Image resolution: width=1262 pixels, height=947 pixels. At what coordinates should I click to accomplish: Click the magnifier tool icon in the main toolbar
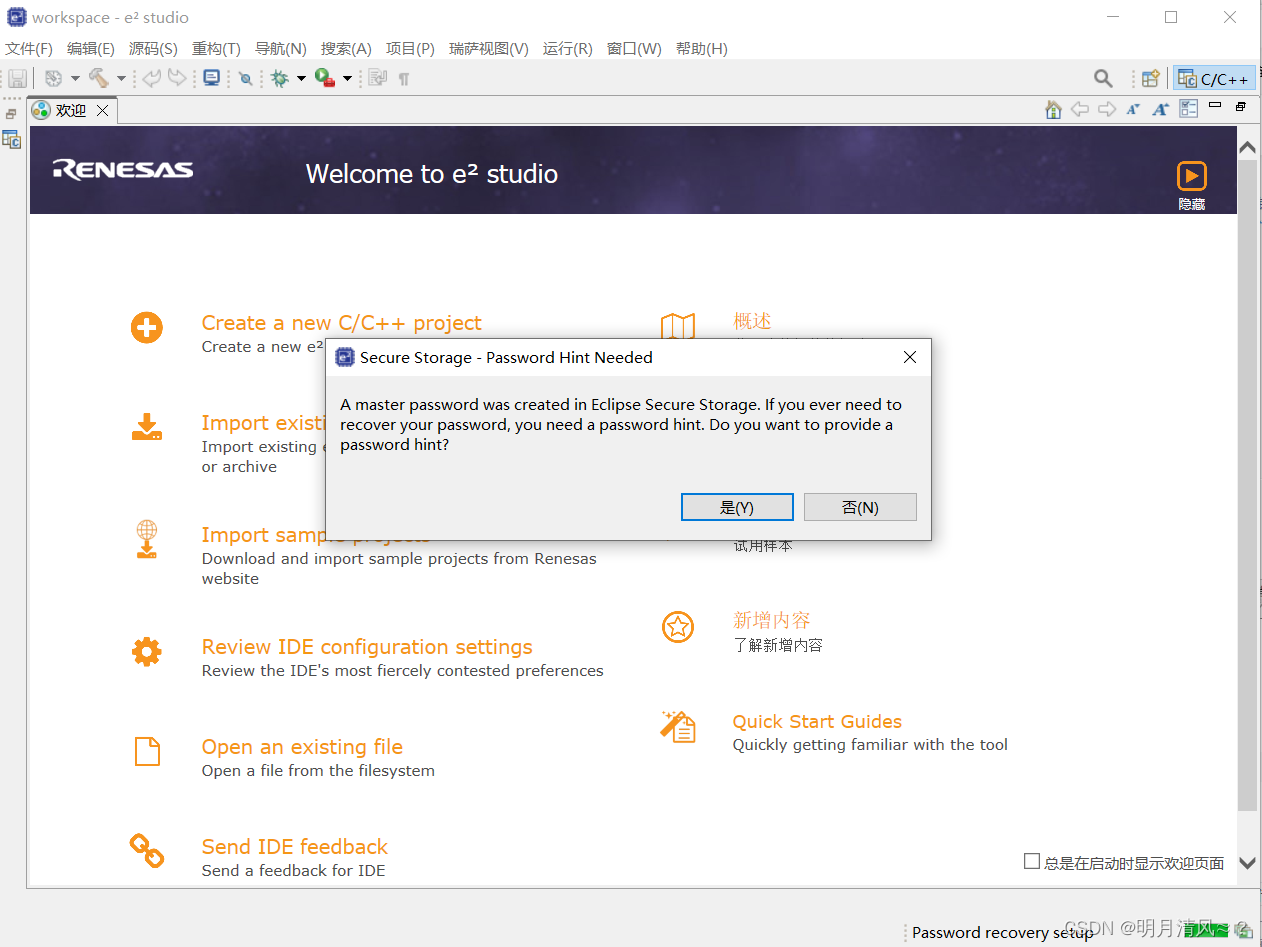tap(245, 78)
